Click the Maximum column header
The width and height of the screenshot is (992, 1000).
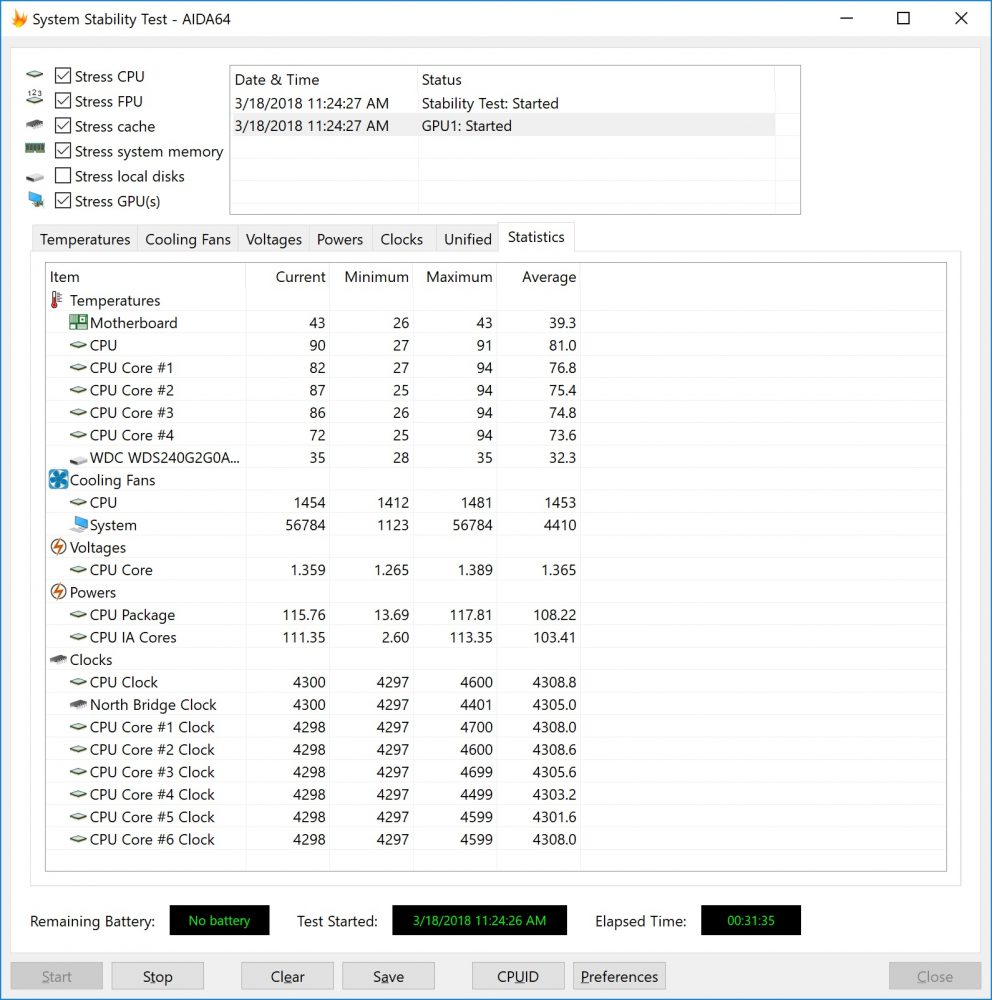455,277
